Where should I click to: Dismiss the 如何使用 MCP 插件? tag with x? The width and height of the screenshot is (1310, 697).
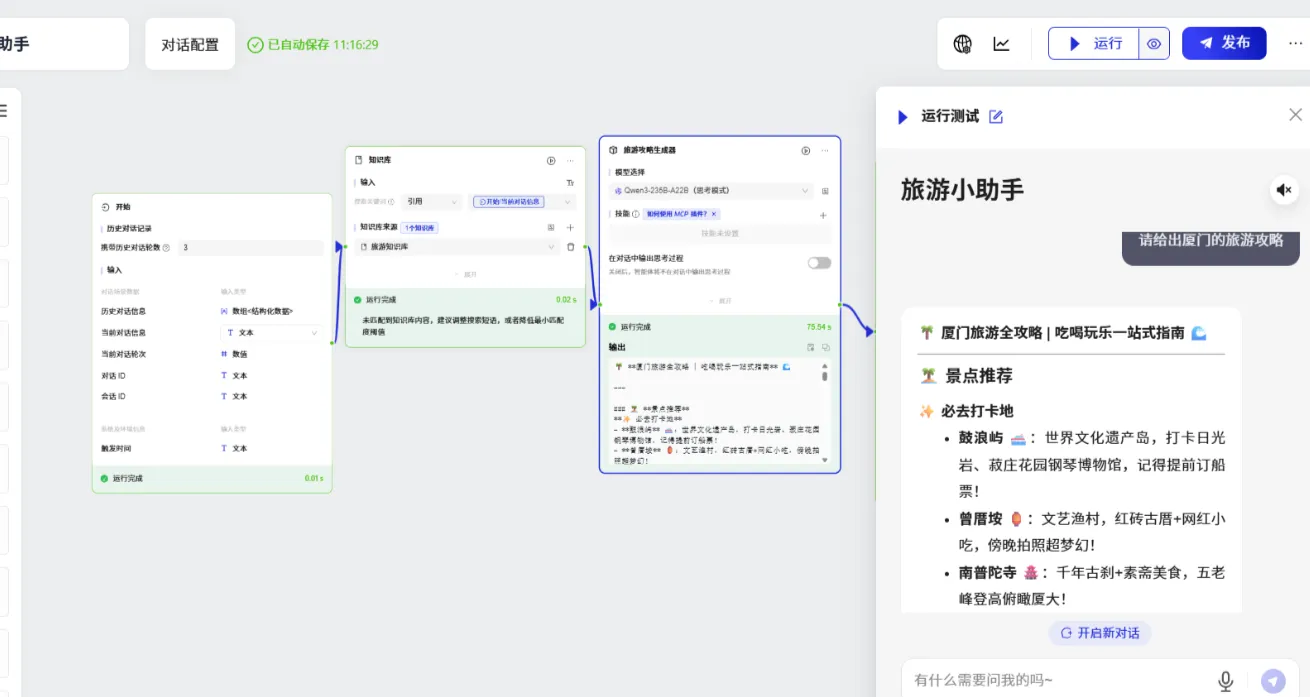(x=714, y=214)
